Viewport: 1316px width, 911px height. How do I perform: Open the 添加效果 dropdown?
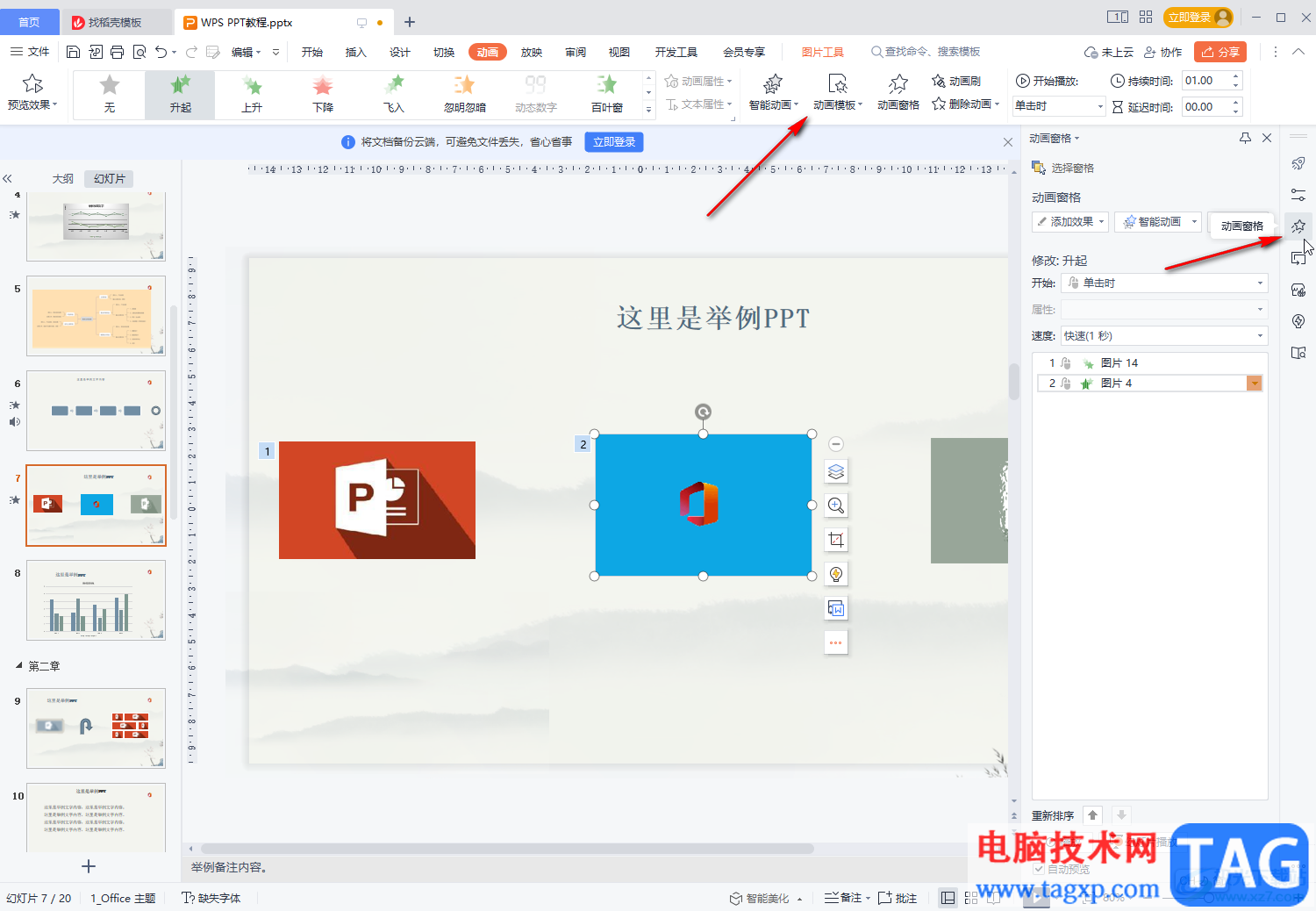click(1070, 221)
